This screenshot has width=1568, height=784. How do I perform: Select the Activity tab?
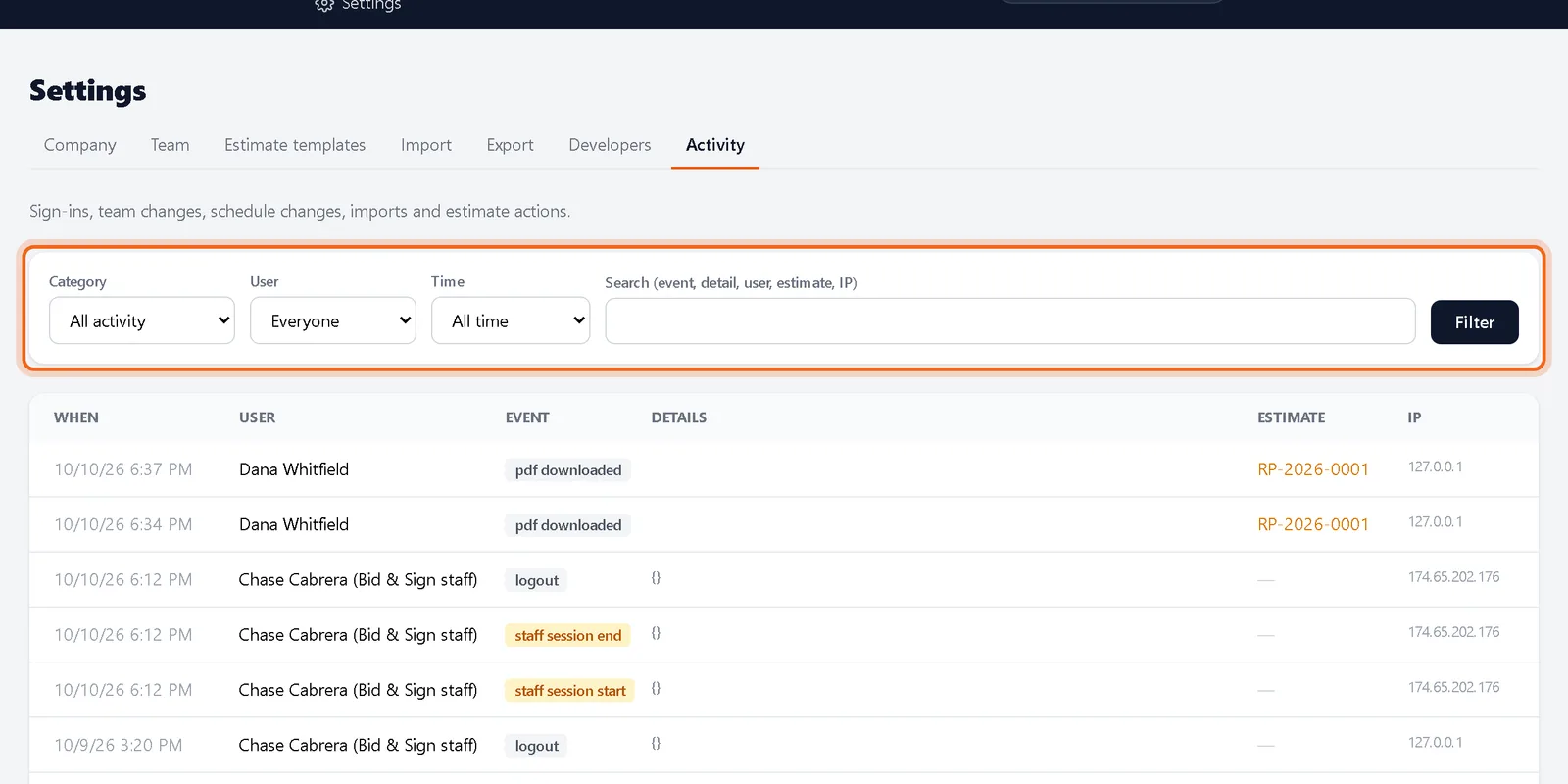tap(715, 145)
